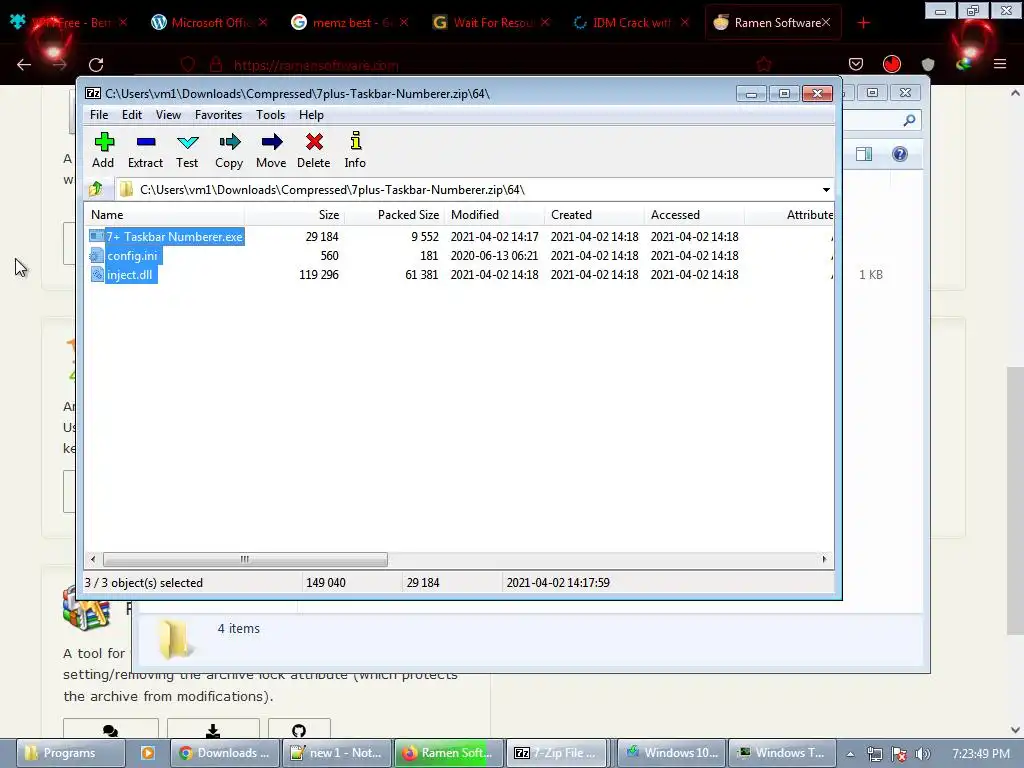Click the media player taskbar icon
This screenshot has width=1024, height=768.
(x=148, y=753)
